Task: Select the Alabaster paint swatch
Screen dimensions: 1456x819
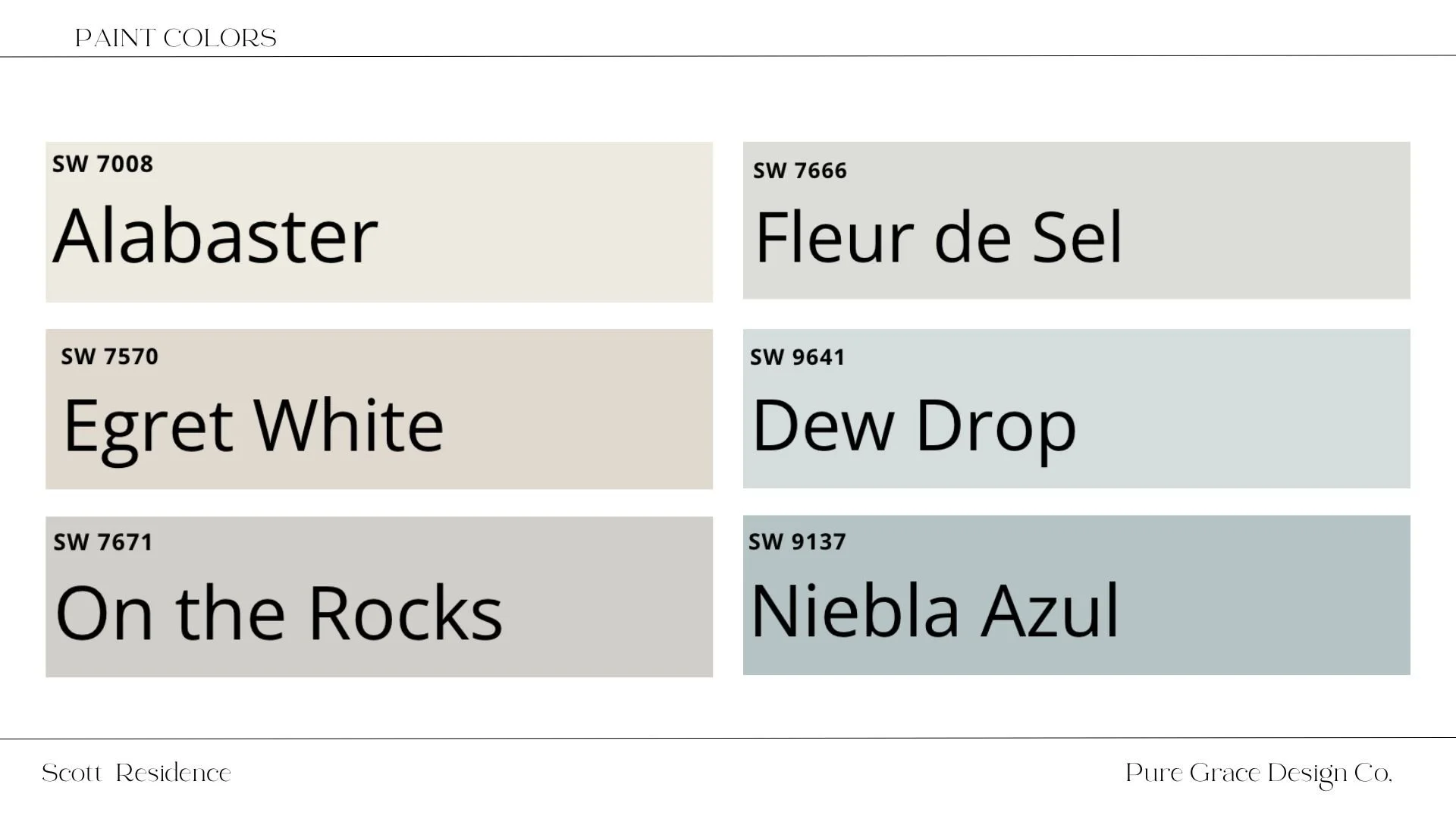Action: pos(379,221)
